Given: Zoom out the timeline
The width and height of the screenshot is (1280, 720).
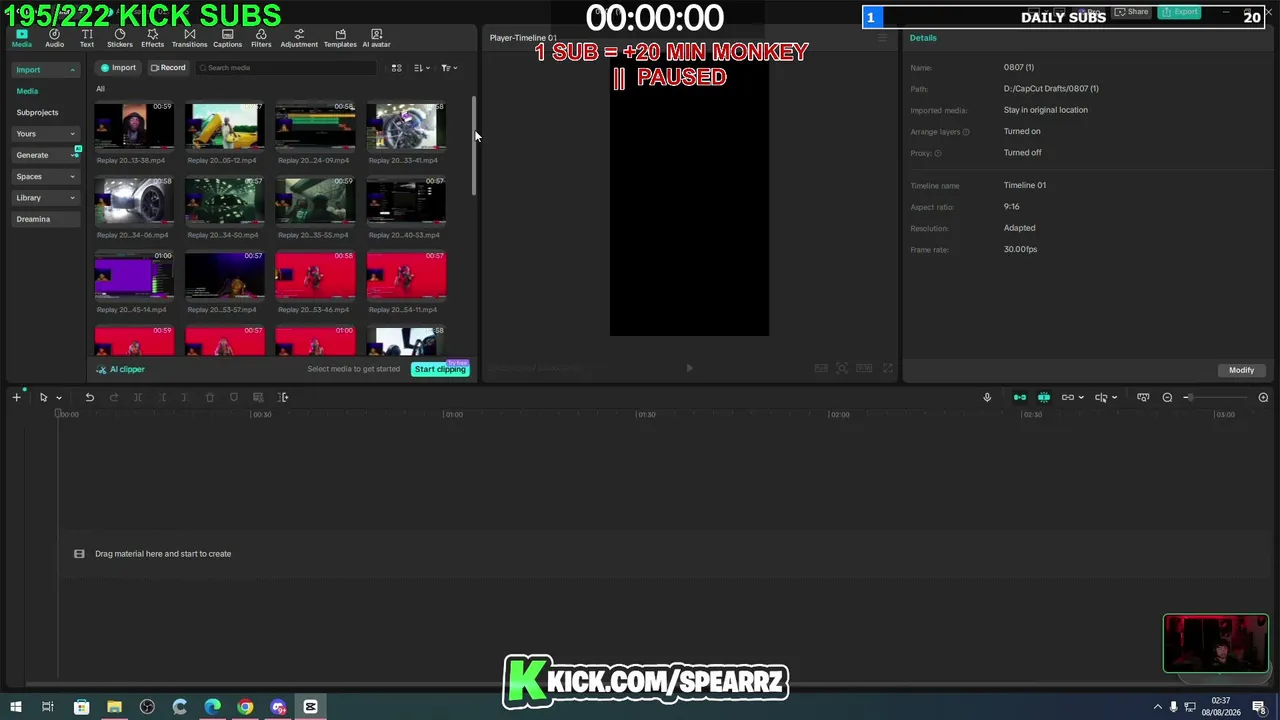Looking at the screenshot, I should (x=1167, y=398).
